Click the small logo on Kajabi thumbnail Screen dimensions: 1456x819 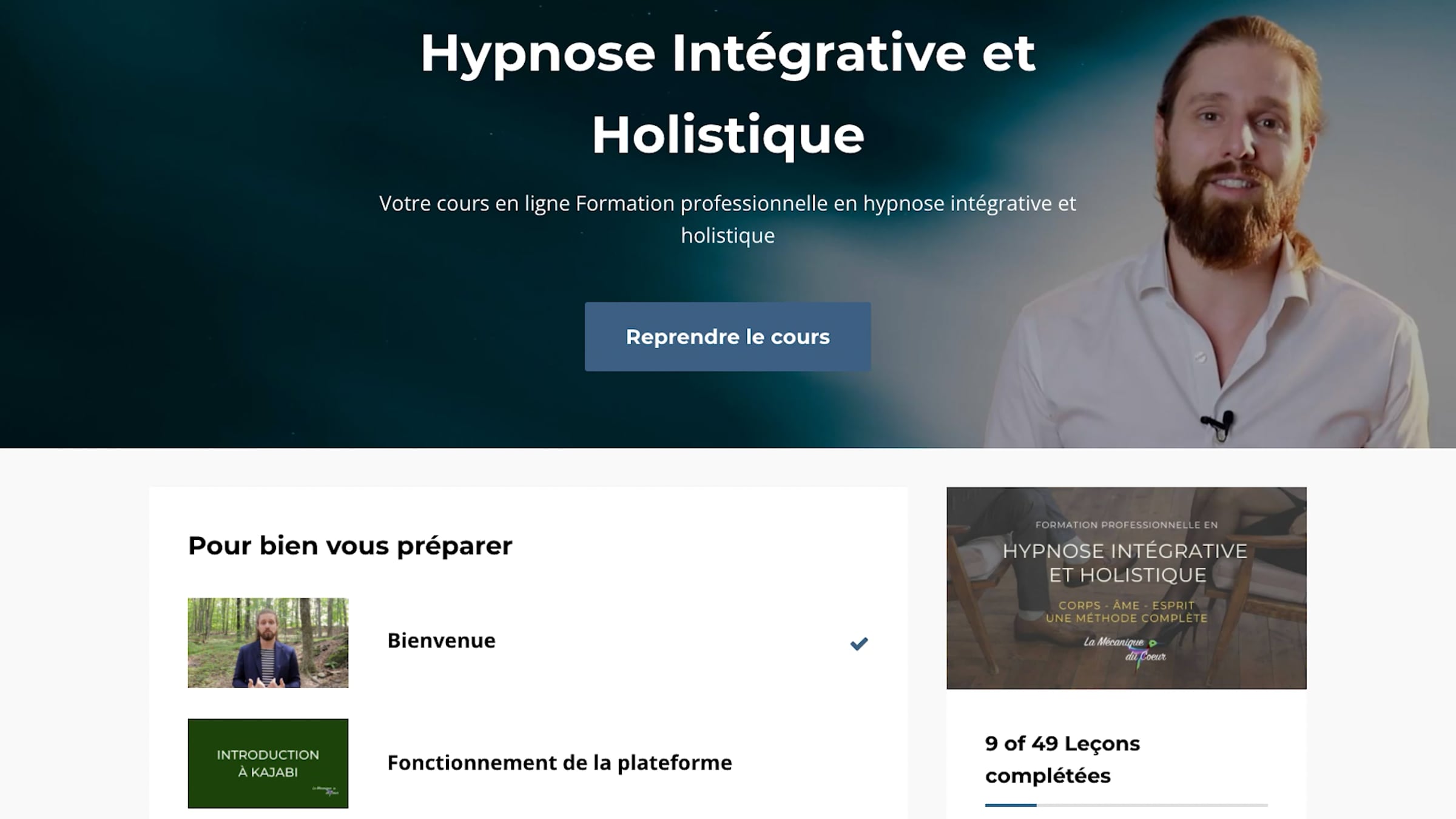(326, 790)
